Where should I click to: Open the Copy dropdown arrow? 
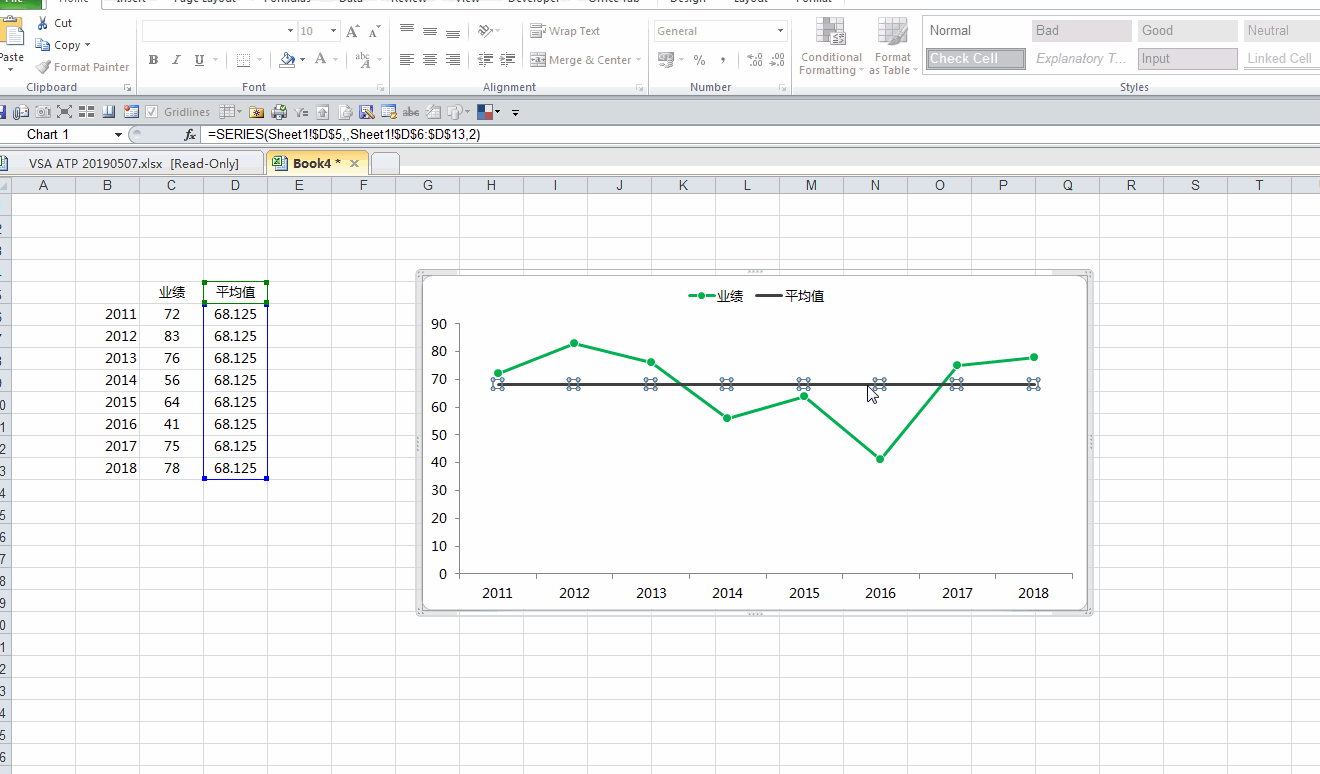[x=87, y=45]
